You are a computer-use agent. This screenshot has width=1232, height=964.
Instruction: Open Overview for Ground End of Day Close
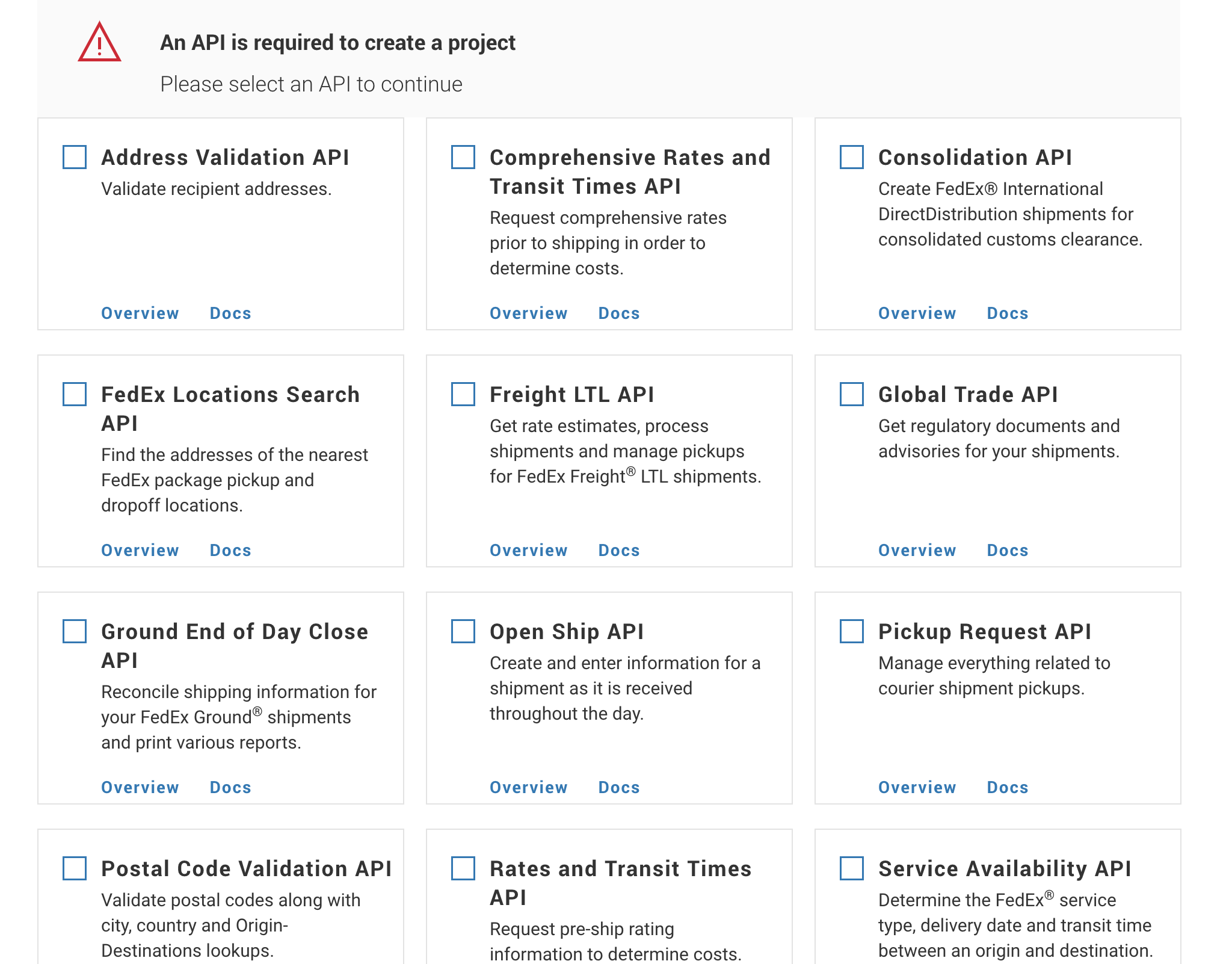click(x=140, y=787)
